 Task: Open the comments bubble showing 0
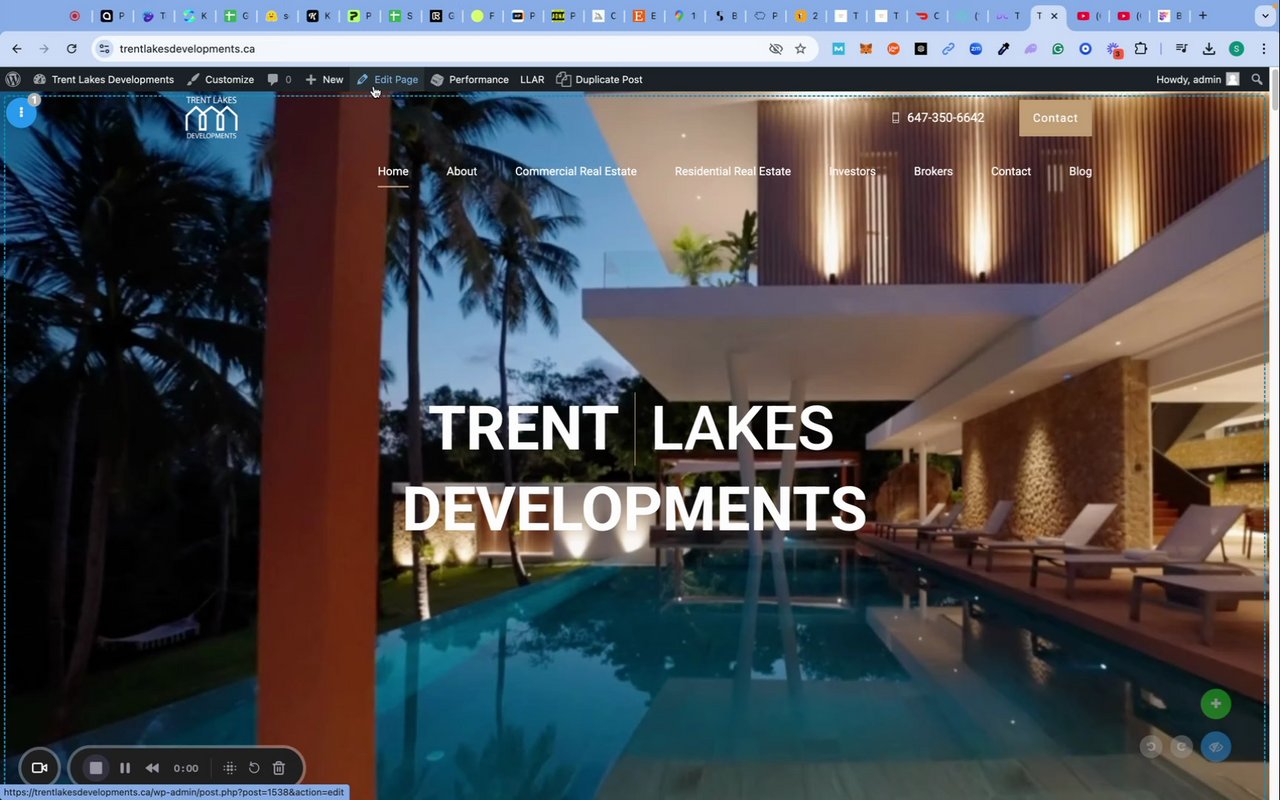pos(279,79)
